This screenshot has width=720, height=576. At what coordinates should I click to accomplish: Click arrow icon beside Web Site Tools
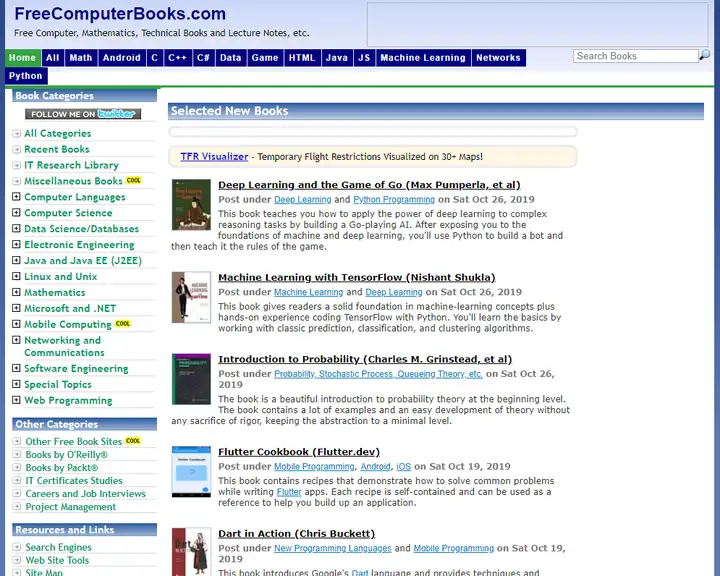17,560
